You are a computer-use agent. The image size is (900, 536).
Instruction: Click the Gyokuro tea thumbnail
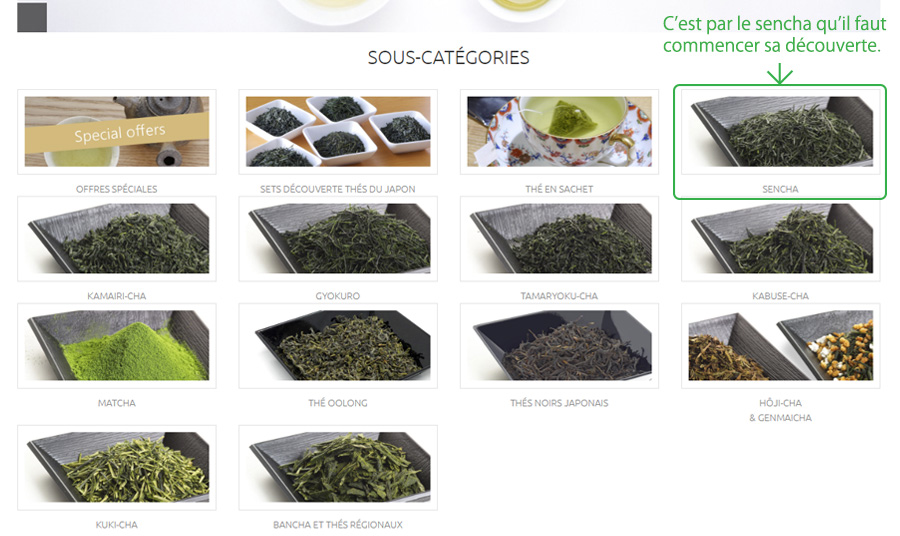(338, 239)
